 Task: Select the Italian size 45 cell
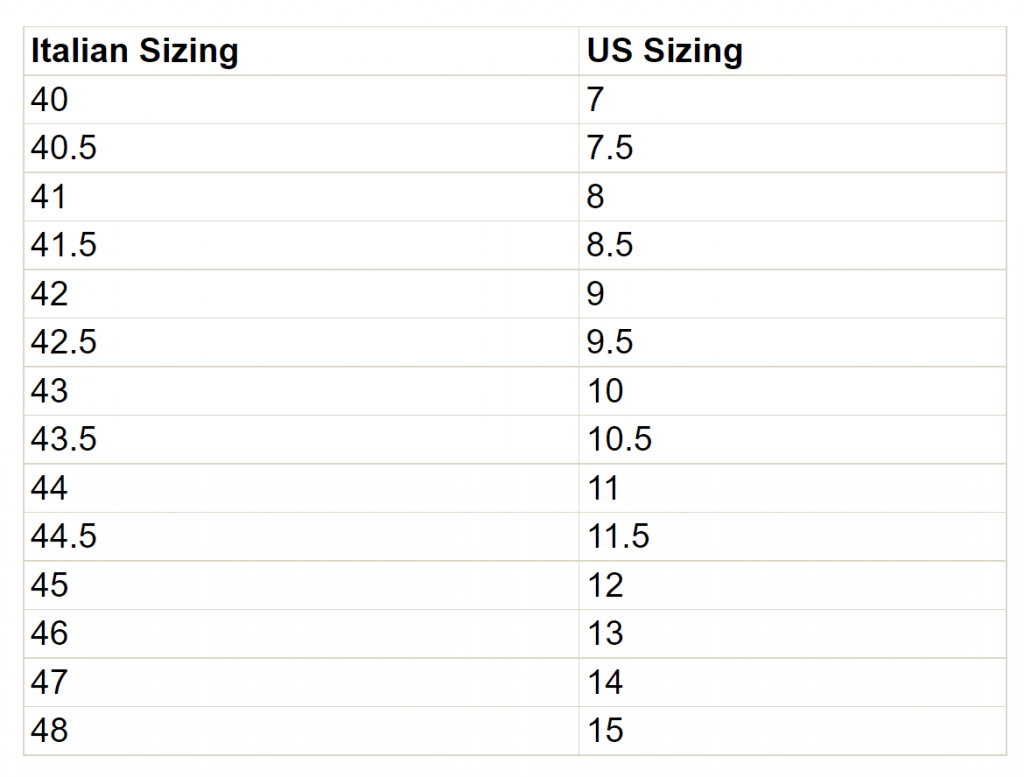pos(301,585)
